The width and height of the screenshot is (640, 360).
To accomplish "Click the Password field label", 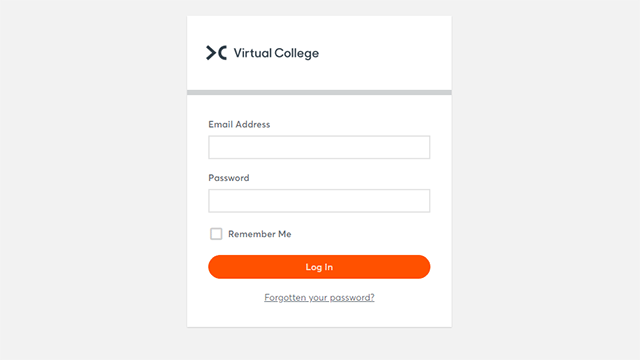I will (x=229, y=178).
